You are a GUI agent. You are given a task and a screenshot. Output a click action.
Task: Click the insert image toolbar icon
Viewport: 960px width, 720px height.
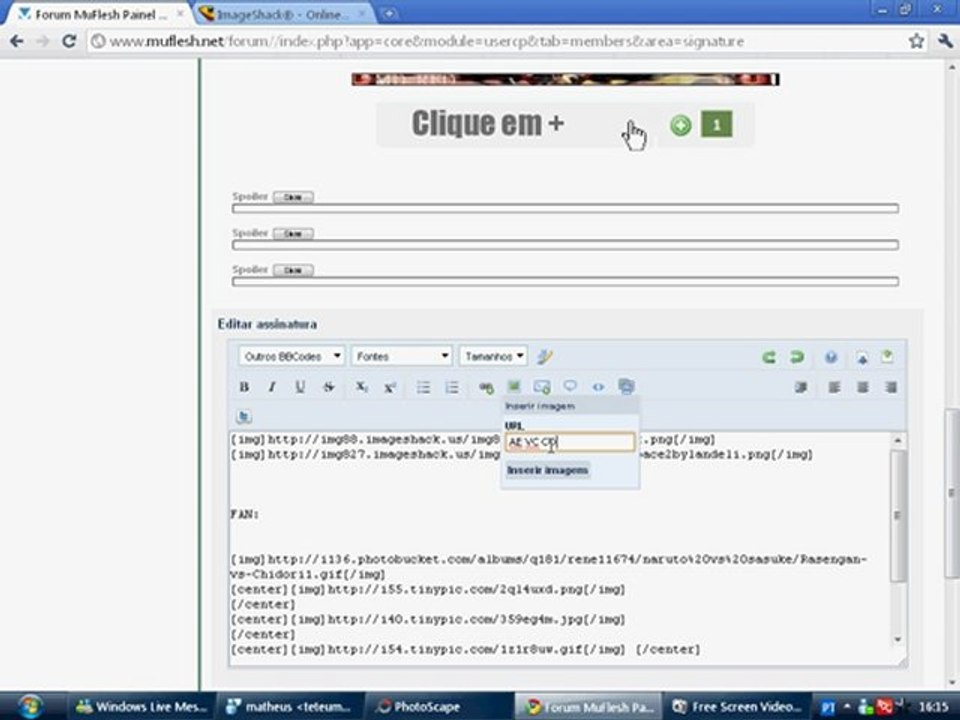click(514, 386)
